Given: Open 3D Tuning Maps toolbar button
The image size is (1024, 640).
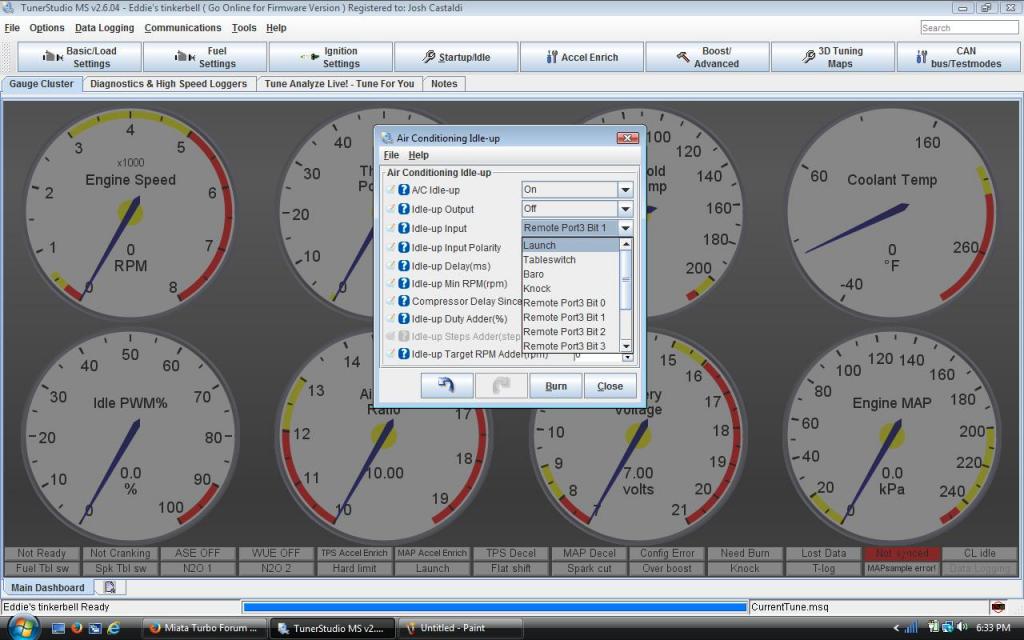Looking at the screenshot, I should tap(833, 57).
